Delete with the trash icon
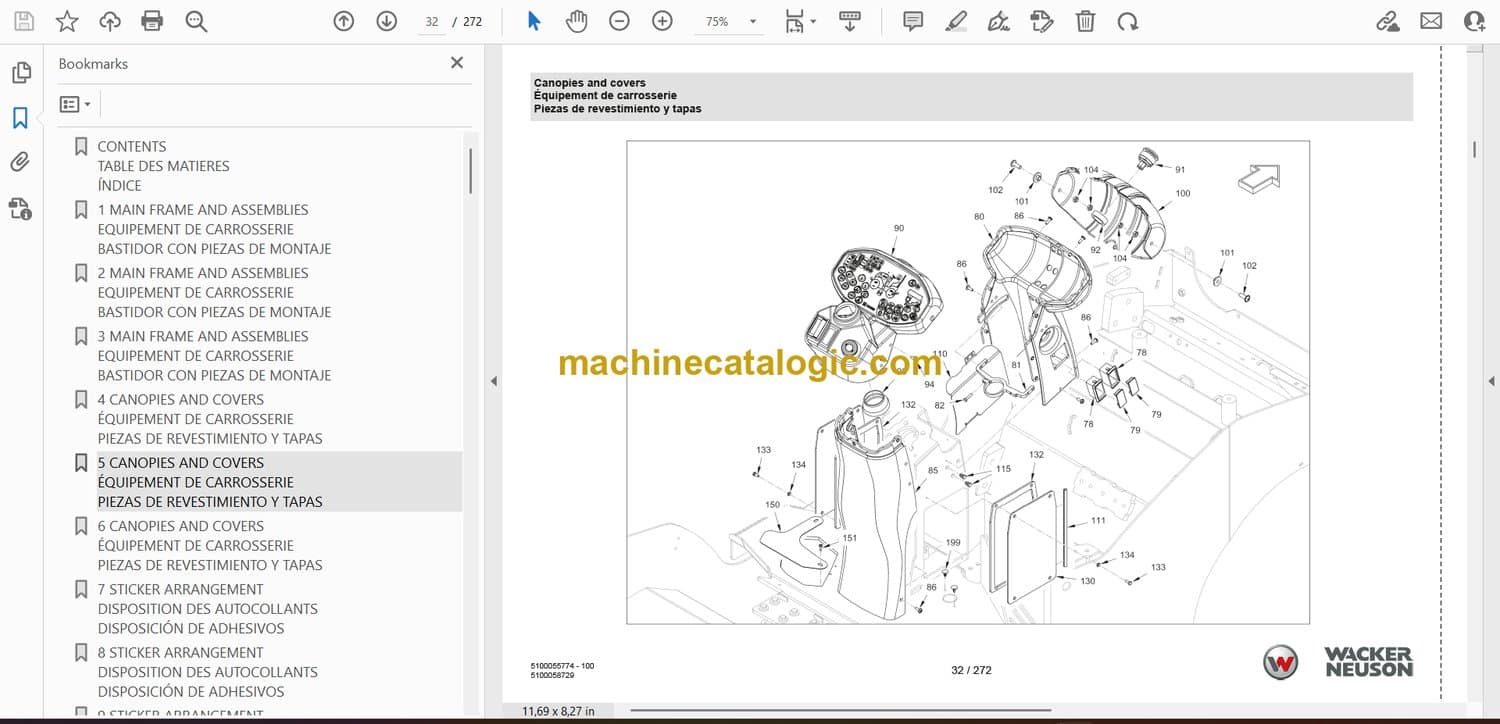The image size is (1500, 724). click(1085, 21)
